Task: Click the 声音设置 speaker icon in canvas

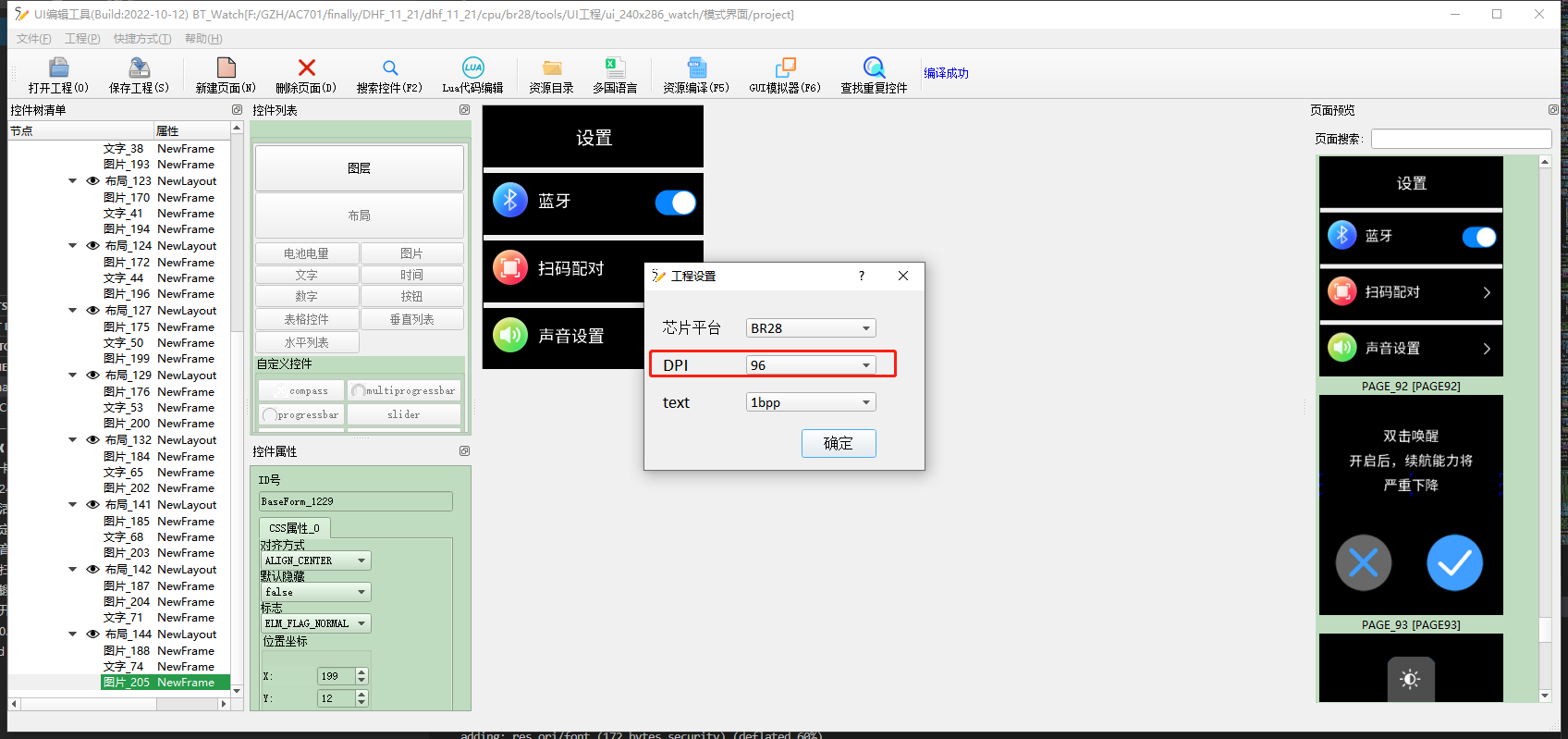Action: pyautogui.click(x=510, y=335)
